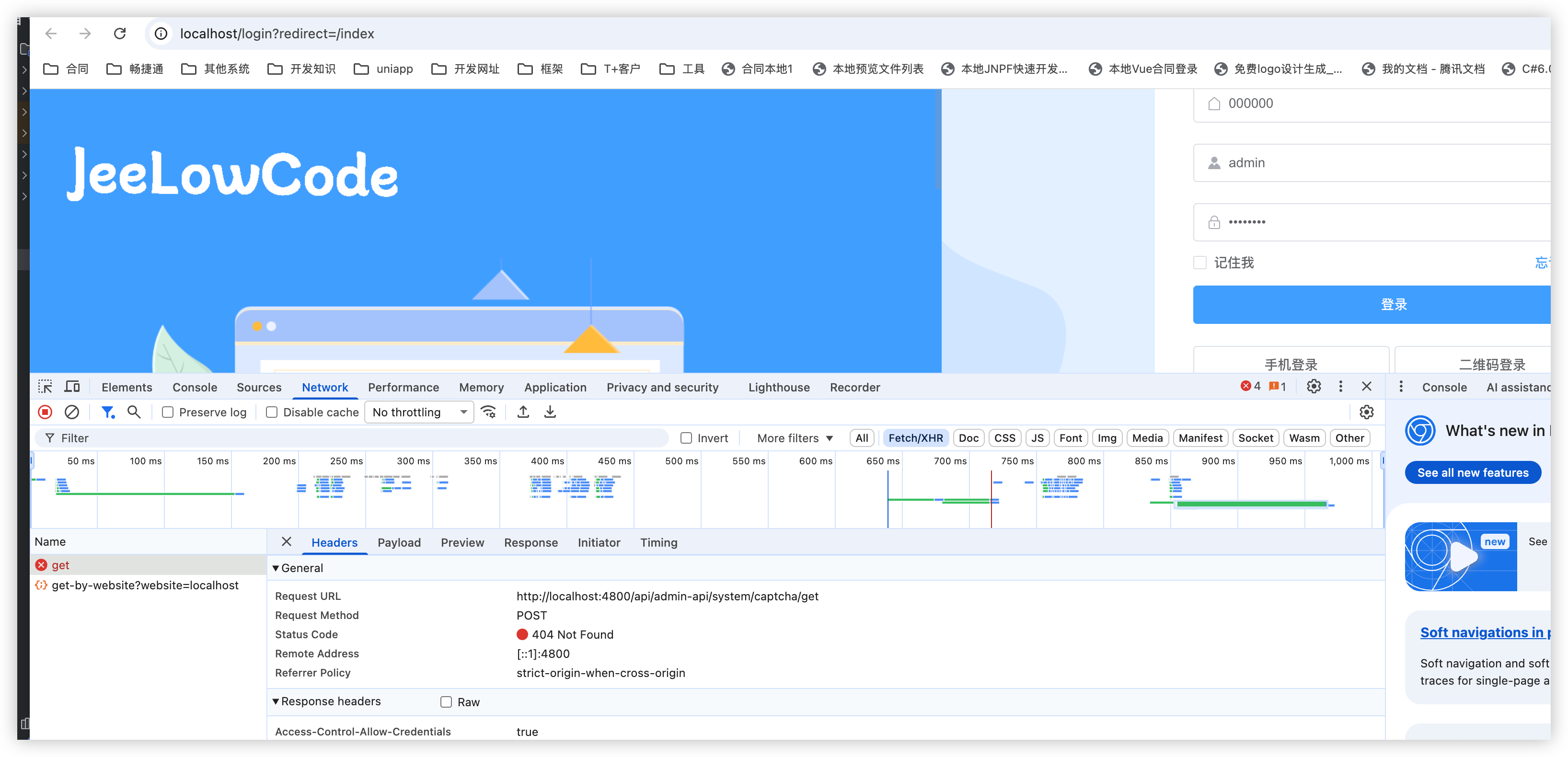Screen dimensions: 1568x757
Task: Open the No throttling dropdown
Action: click(x=419, y=412)
